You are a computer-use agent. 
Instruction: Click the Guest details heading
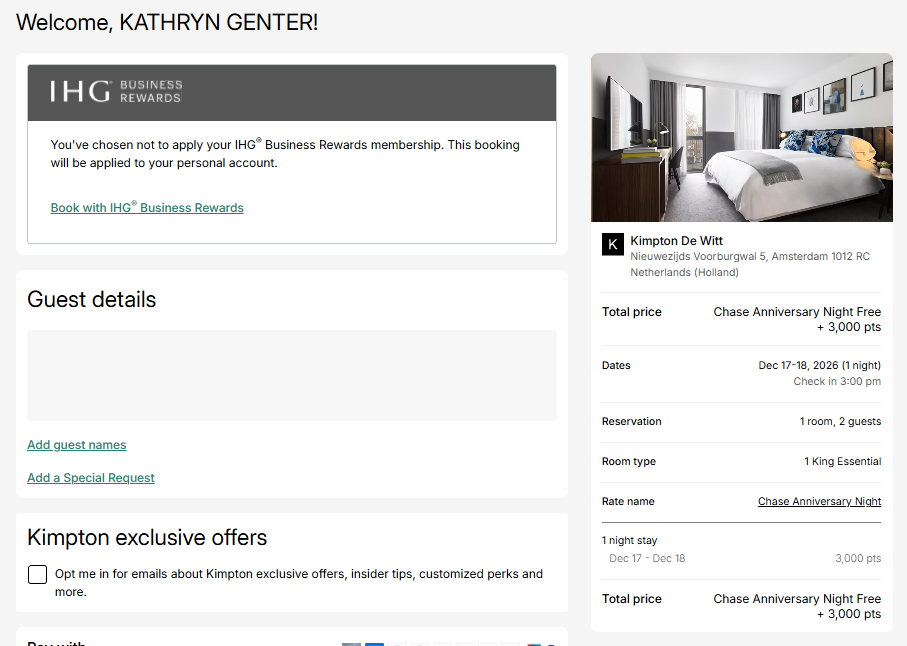point(91,300)
